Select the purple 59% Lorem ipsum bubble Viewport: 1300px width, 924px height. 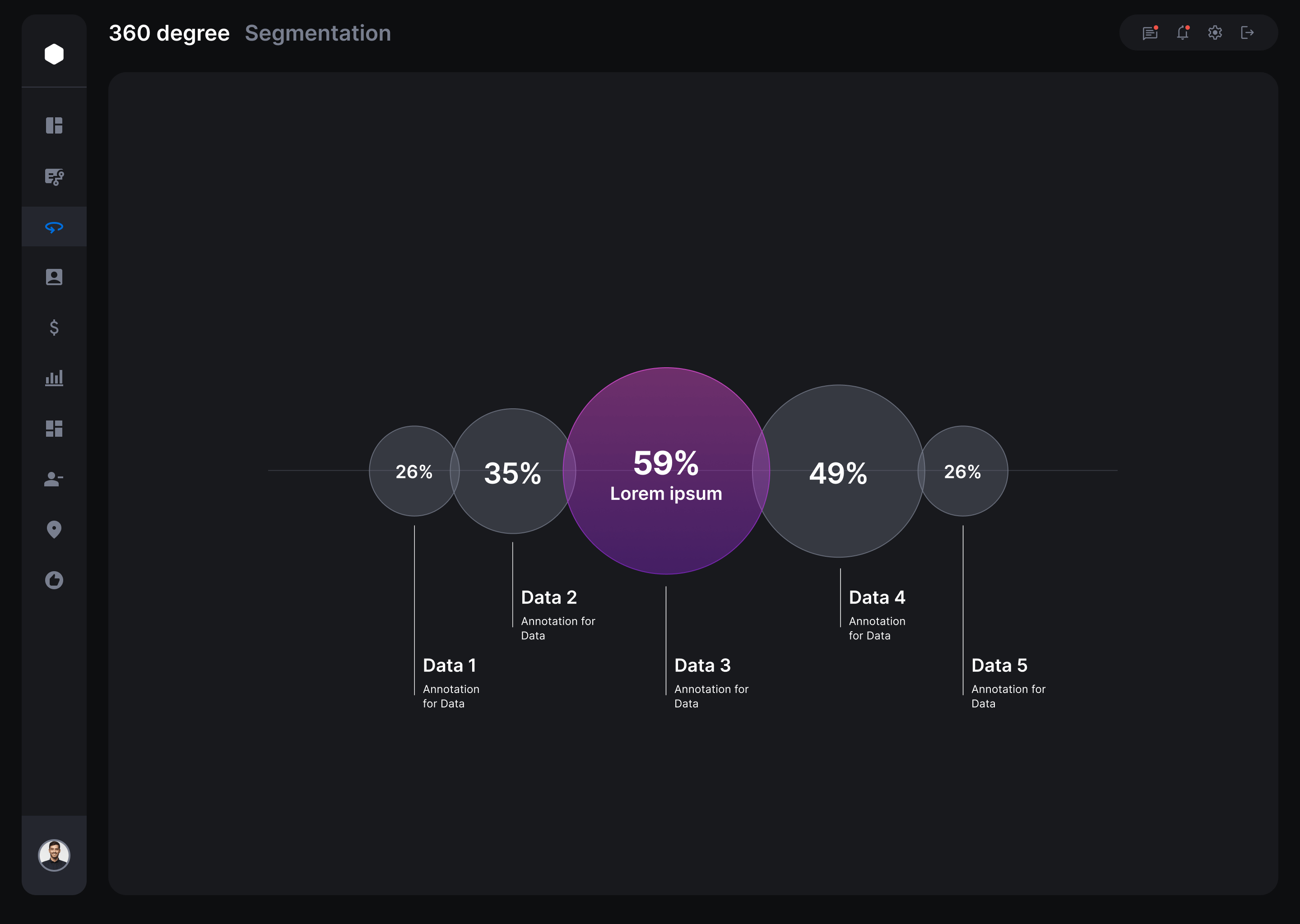coord(666,471)
